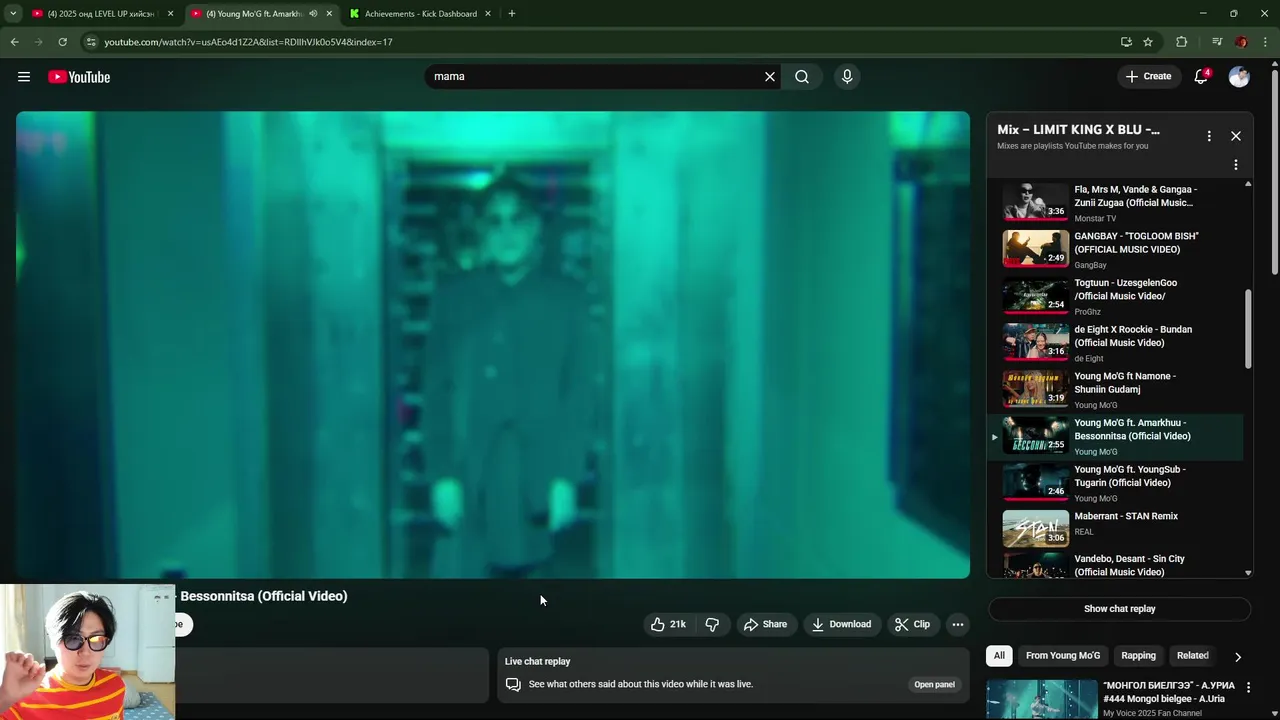Image resolution: width=1280 pixels, height=720 pixels.
Task: Open the notifications bell
Action: [x=1201, y=77]
